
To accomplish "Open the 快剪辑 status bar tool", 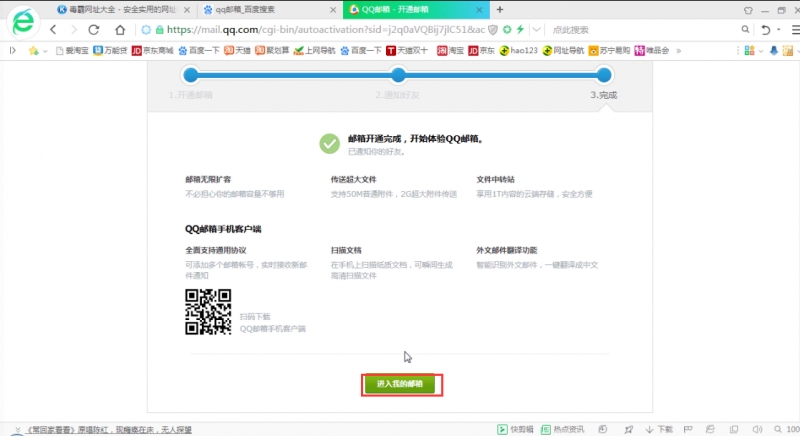I will click(x=515, y=429).
